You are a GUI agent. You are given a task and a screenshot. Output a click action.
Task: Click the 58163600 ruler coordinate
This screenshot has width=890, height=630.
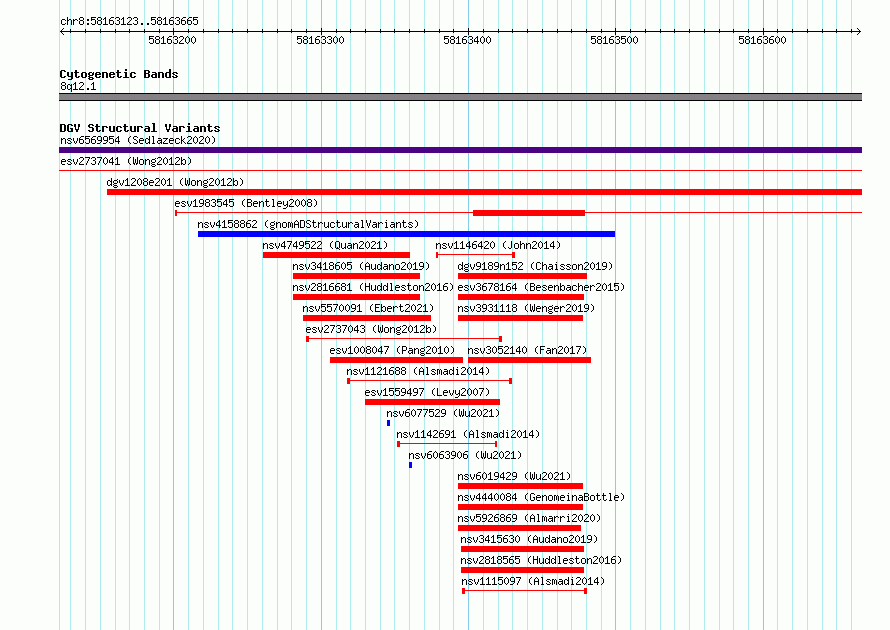[762, 40]
